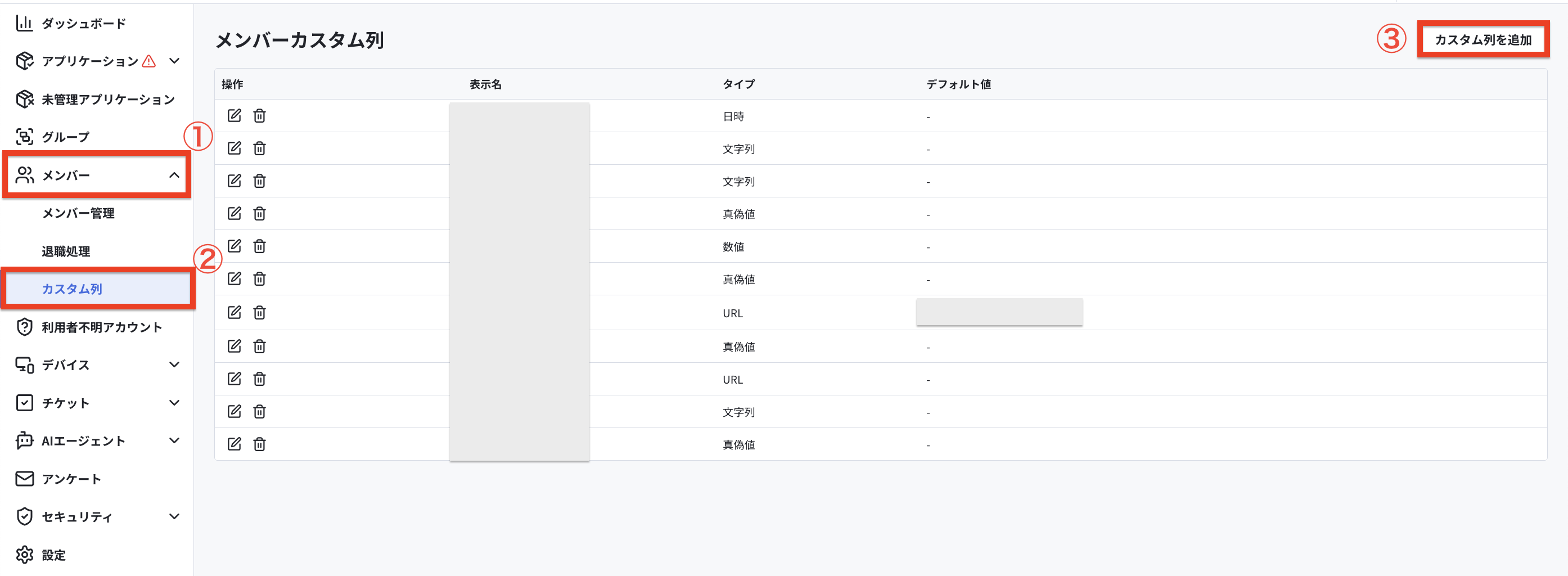Delete the URL row with dash default value
1568x576 pixels.
click(x=259, y=379)
